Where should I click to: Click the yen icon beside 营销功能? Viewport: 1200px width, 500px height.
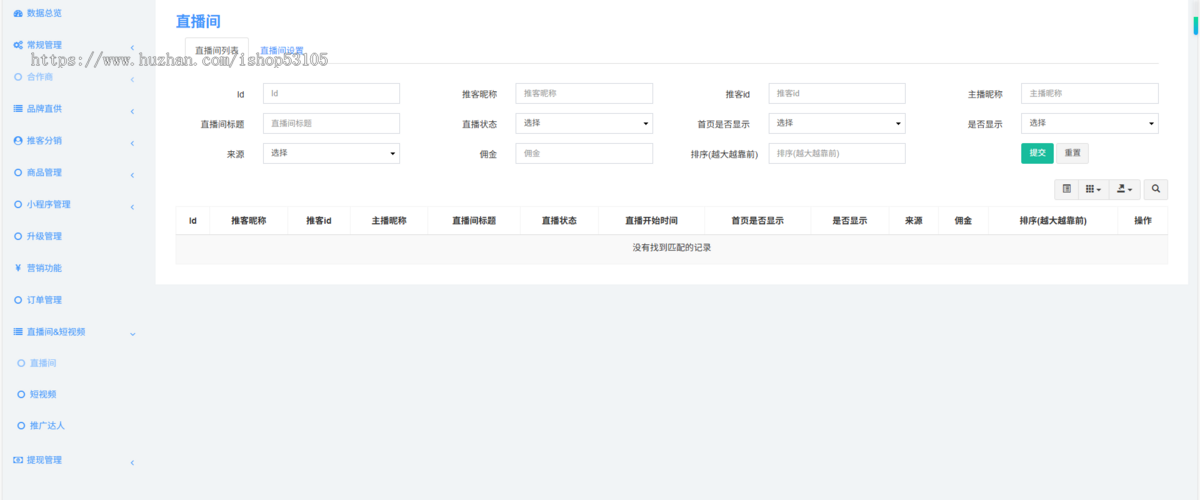click(x=18, y=268)
